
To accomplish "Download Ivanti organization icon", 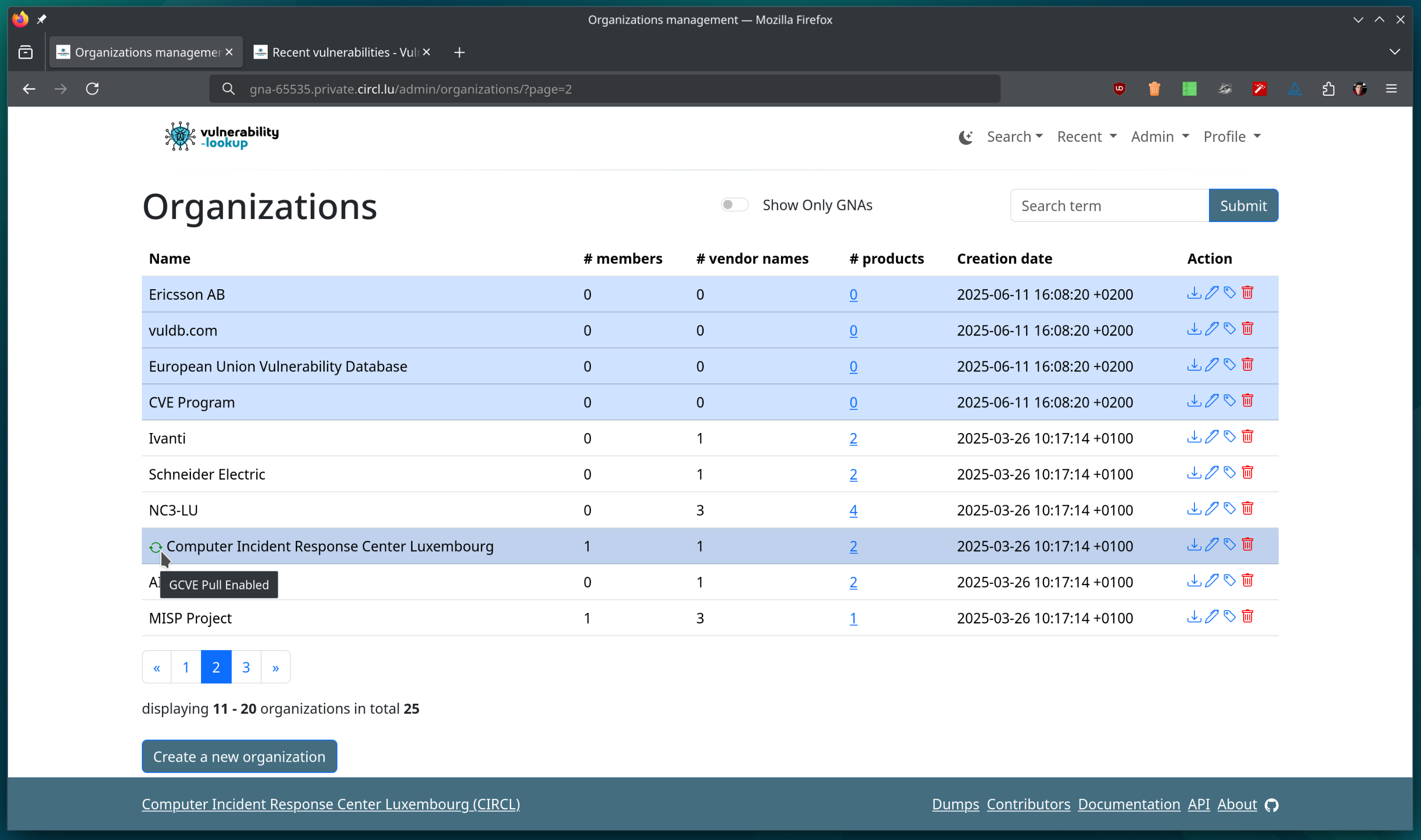I will click(1193, 437).
